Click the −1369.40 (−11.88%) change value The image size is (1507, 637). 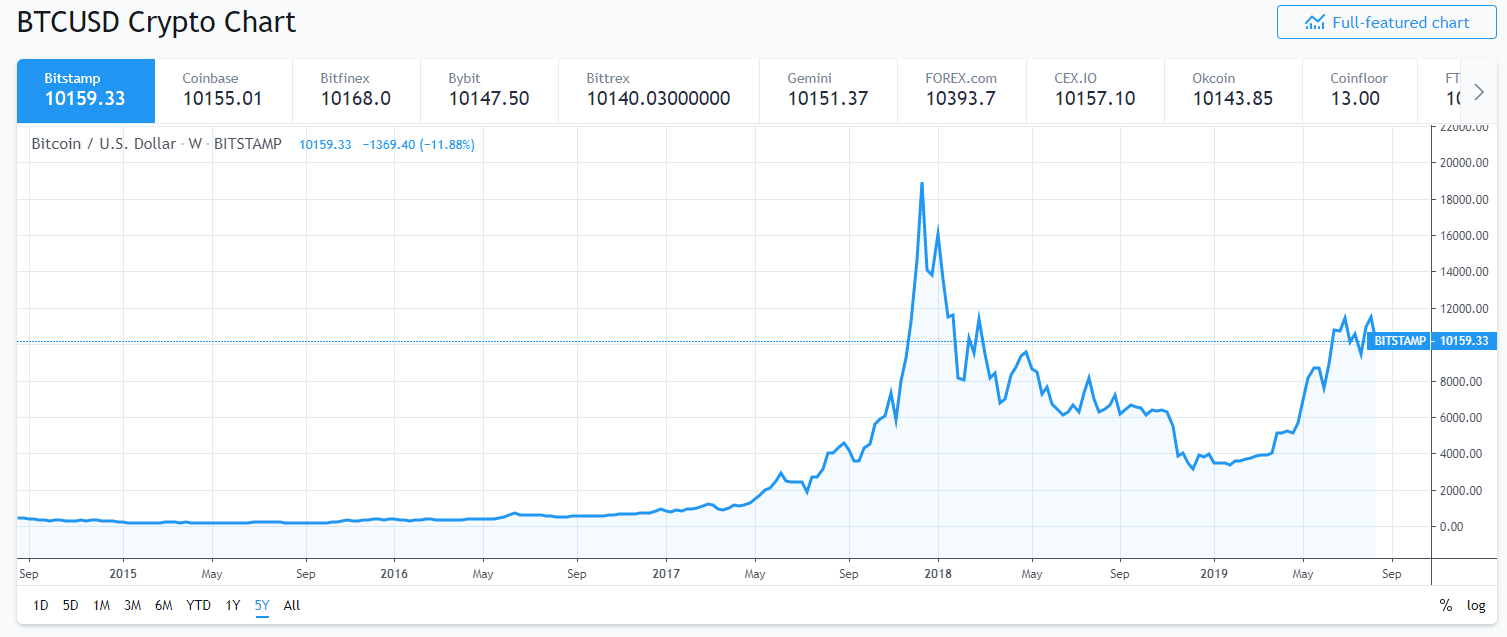[x=418, y=145]
